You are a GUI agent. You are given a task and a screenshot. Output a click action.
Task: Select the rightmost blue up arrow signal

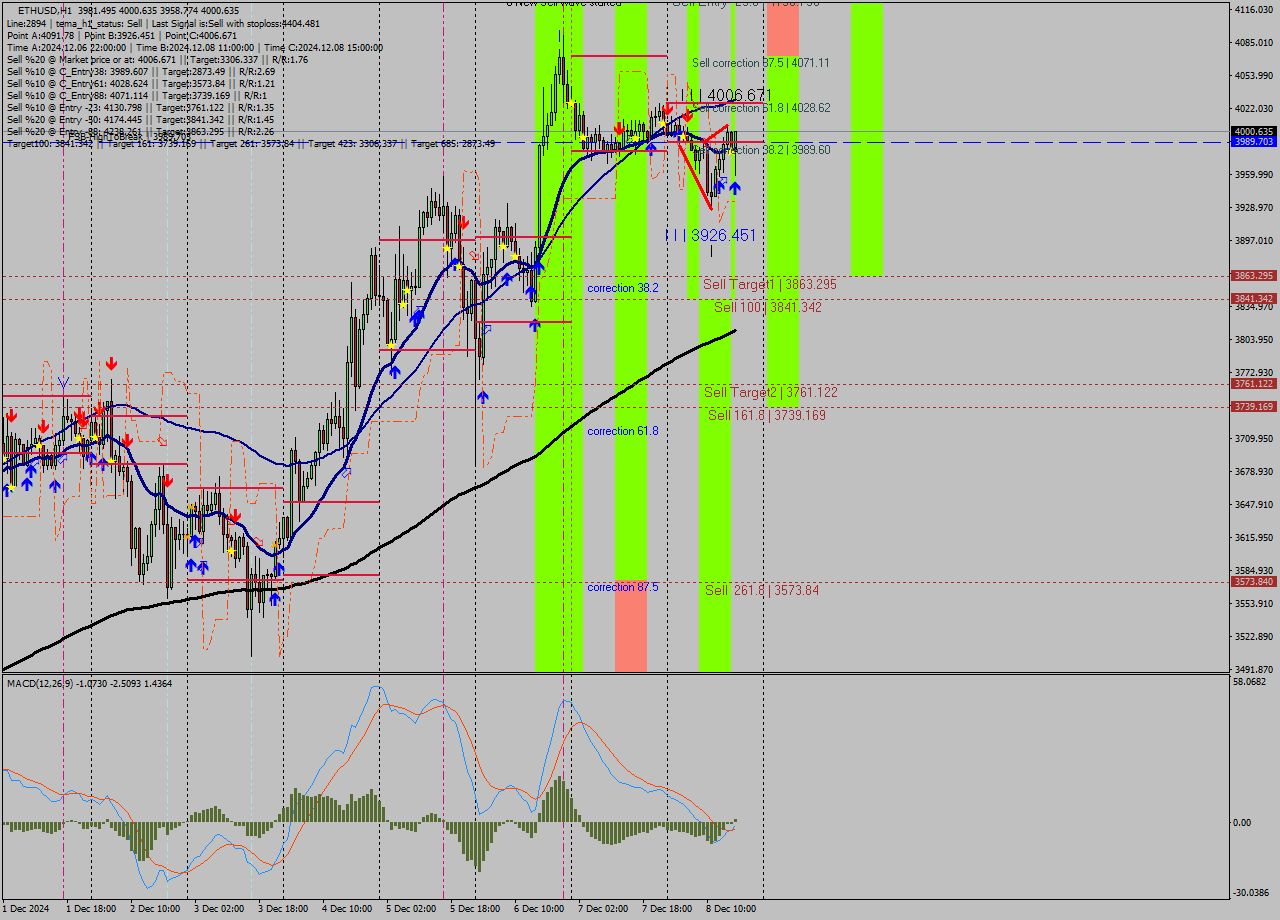735,187
